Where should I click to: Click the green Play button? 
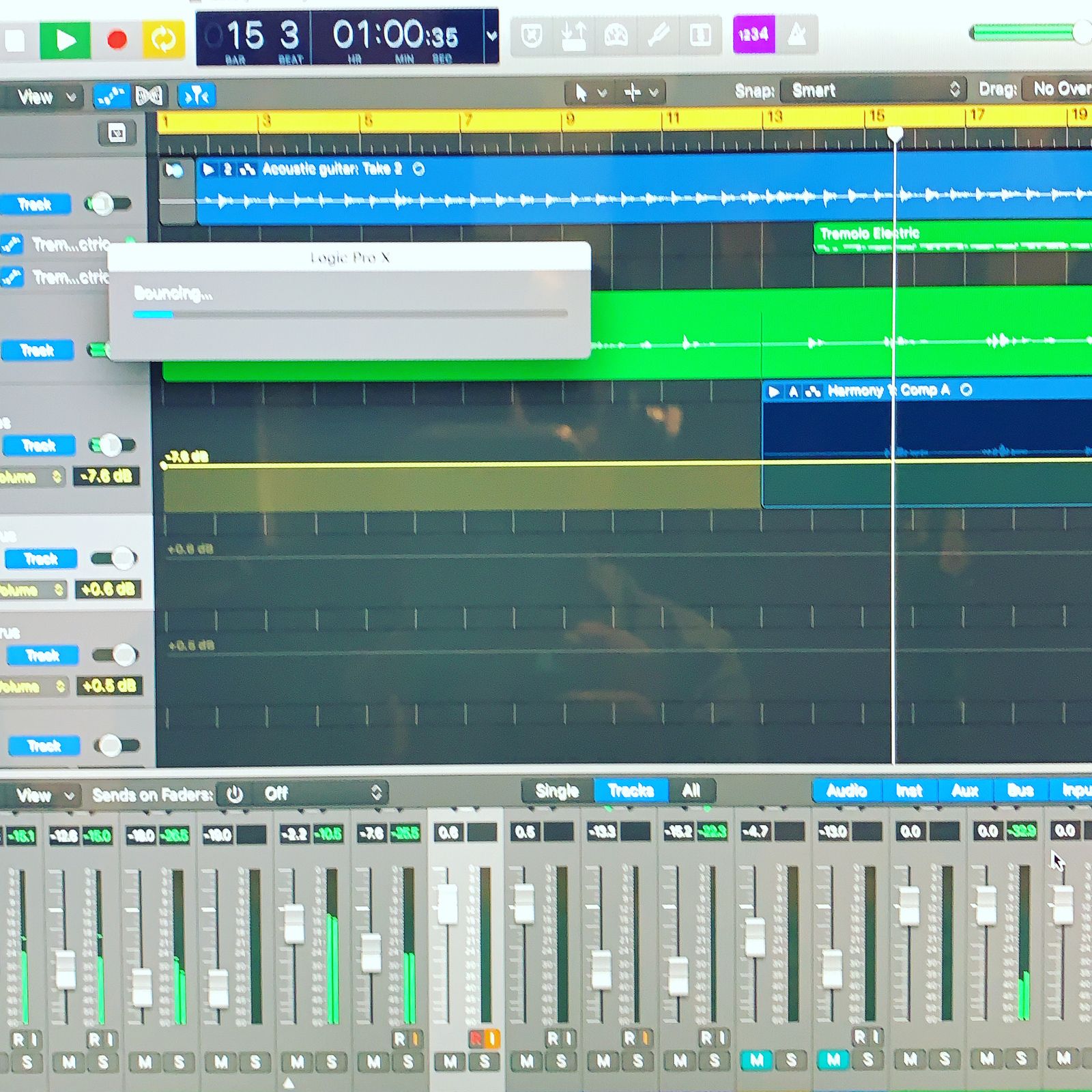65,40
